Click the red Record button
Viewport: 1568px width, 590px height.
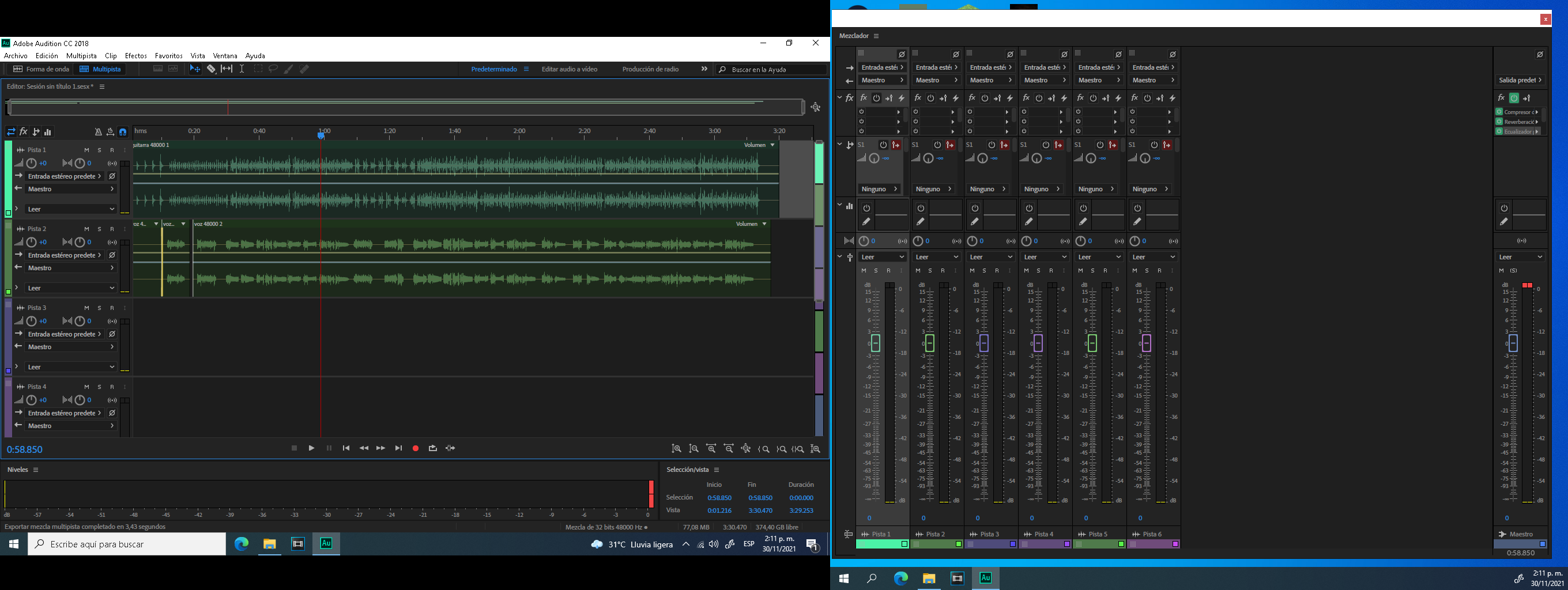tap(416, 448)
